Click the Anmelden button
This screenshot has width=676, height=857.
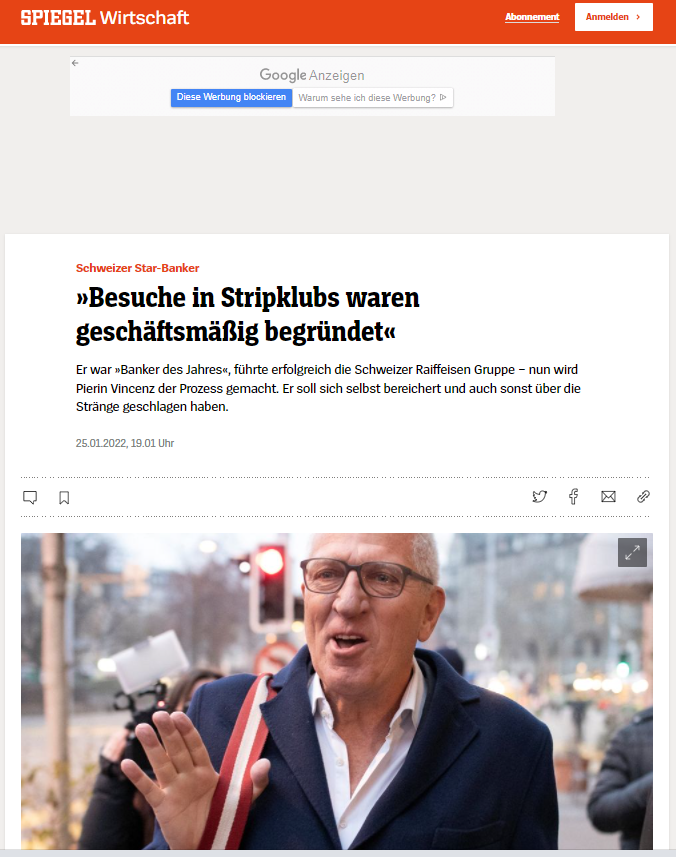click(x=614, y=17)
